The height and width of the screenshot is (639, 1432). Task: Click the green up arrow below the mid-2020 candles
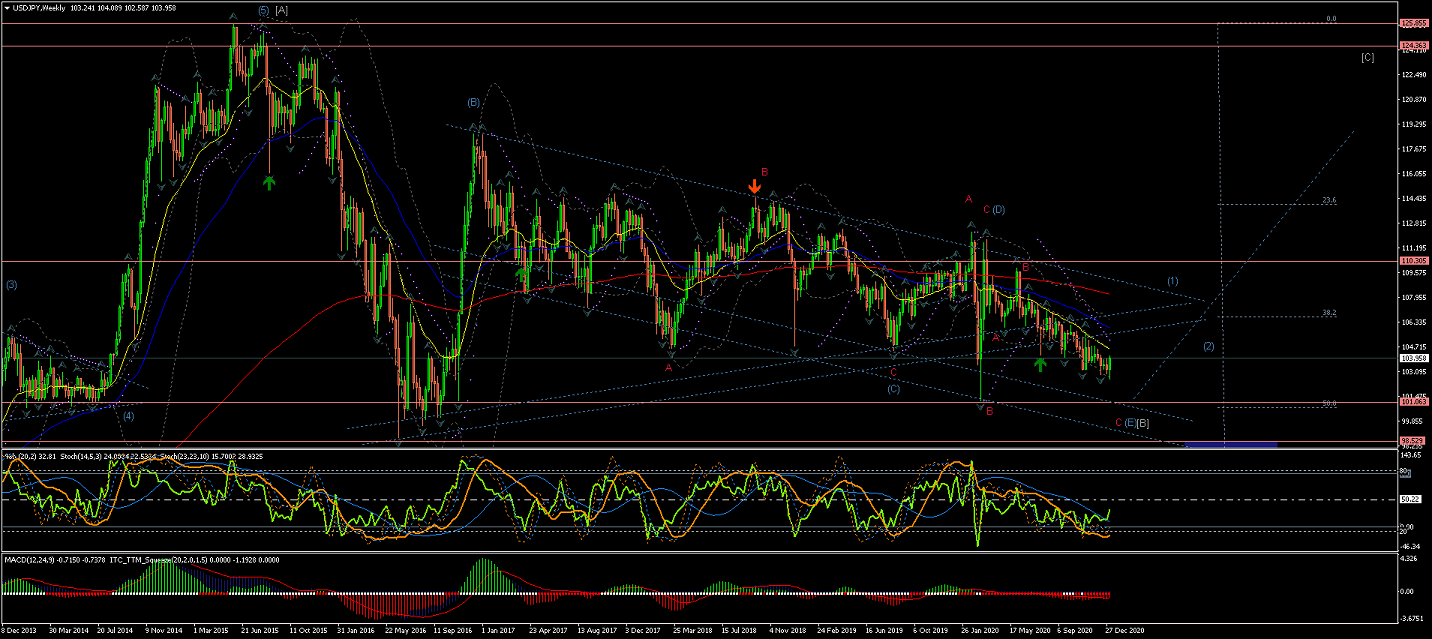(1040, 364)
